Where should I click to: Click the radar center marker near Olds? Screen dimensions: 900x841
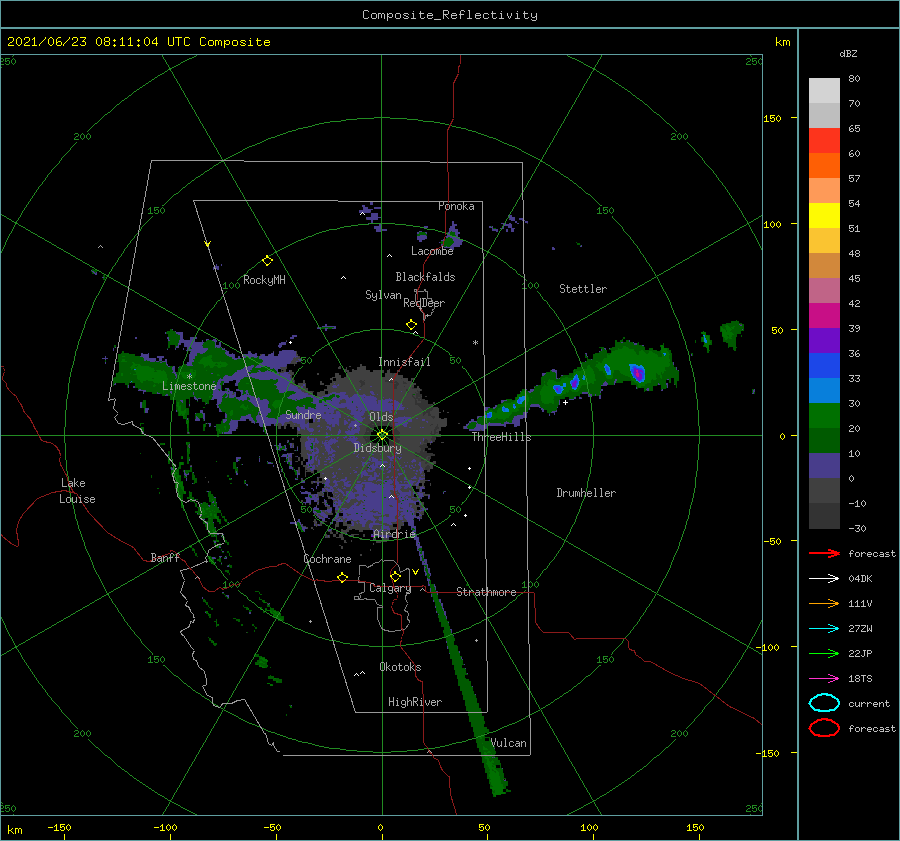(x=382, y=435)
